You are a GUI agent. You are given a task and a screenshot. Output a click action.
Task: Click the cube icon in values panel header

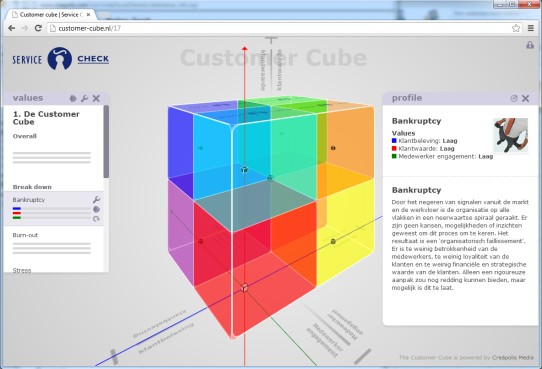73,98
